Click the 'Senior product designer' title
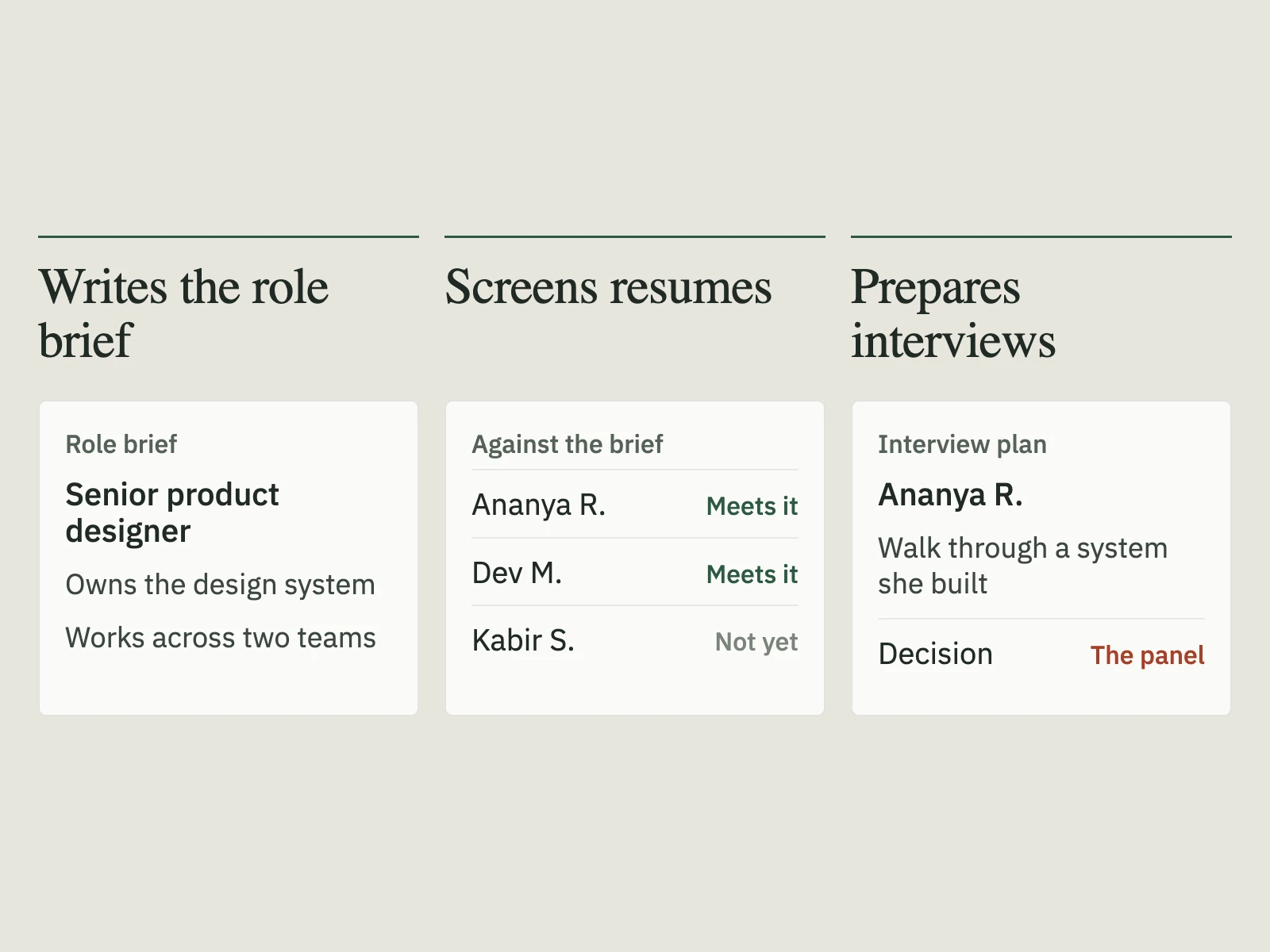Viewport: 1270px width, 952px height. [x=172, y=512]
